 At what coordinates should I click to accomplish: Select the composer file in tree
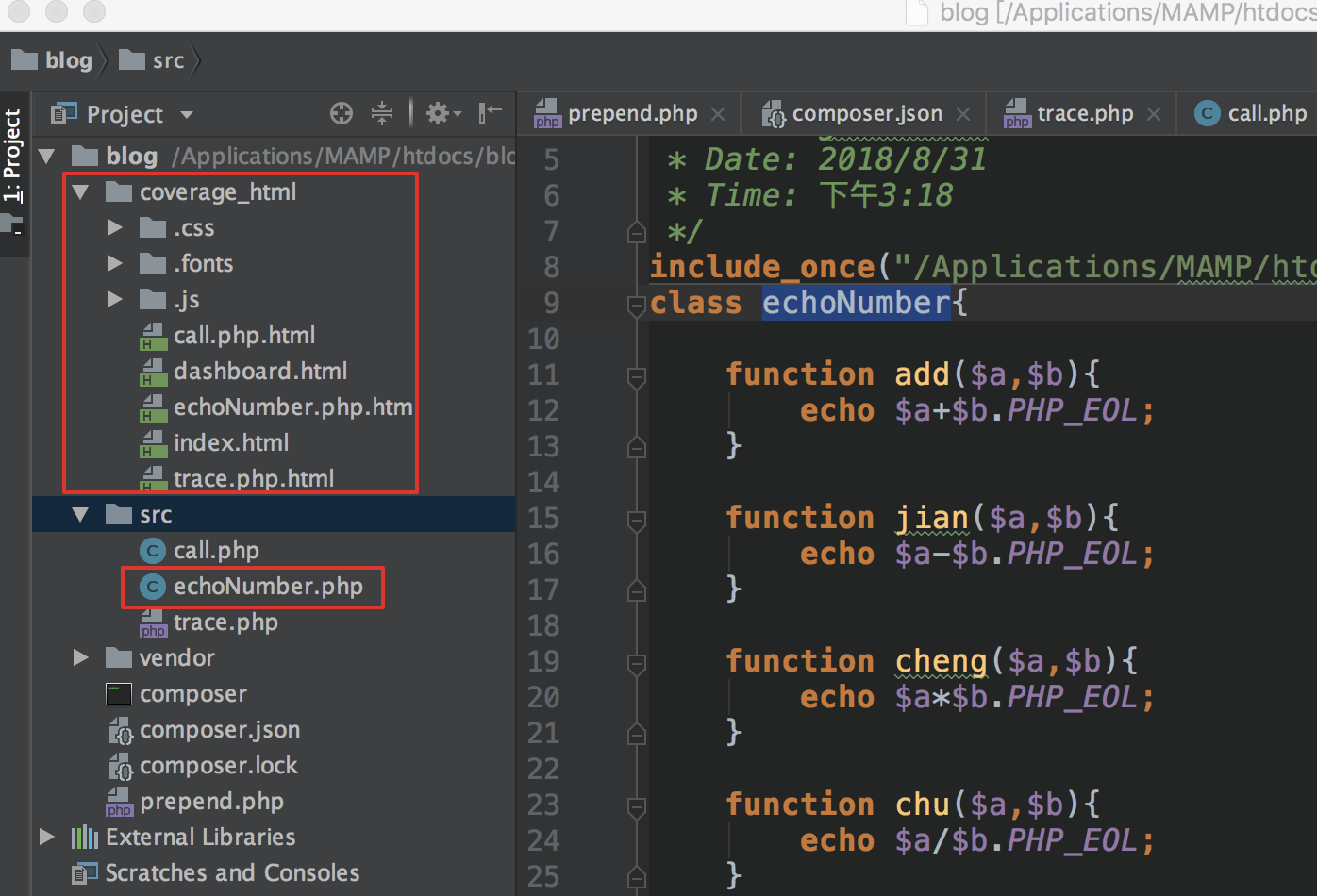click(x=193, y=694)
